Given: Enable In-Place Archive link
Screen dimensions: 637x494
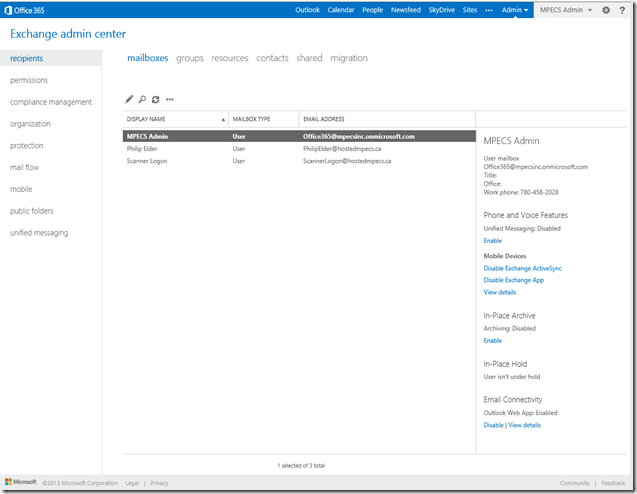Looking at the screenshot, I should [x=493, y=340].
